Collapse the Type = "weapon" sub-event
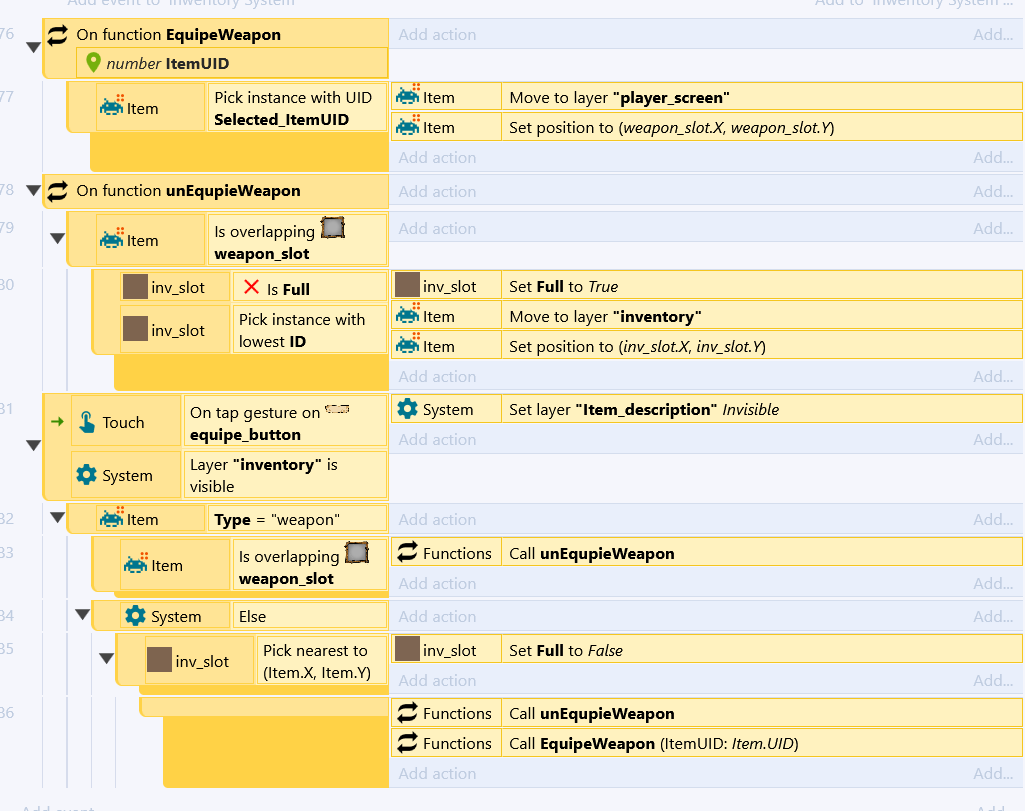 pyautogui.click(x=57, y=518)
